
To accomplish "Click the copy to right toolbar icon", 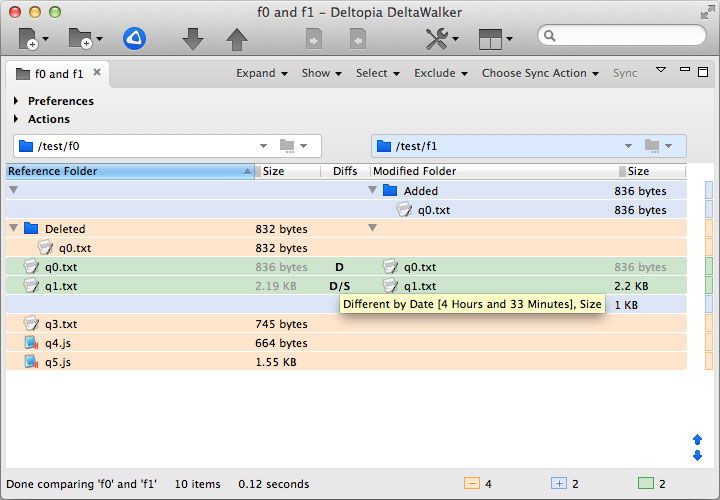I will [314, 39].
